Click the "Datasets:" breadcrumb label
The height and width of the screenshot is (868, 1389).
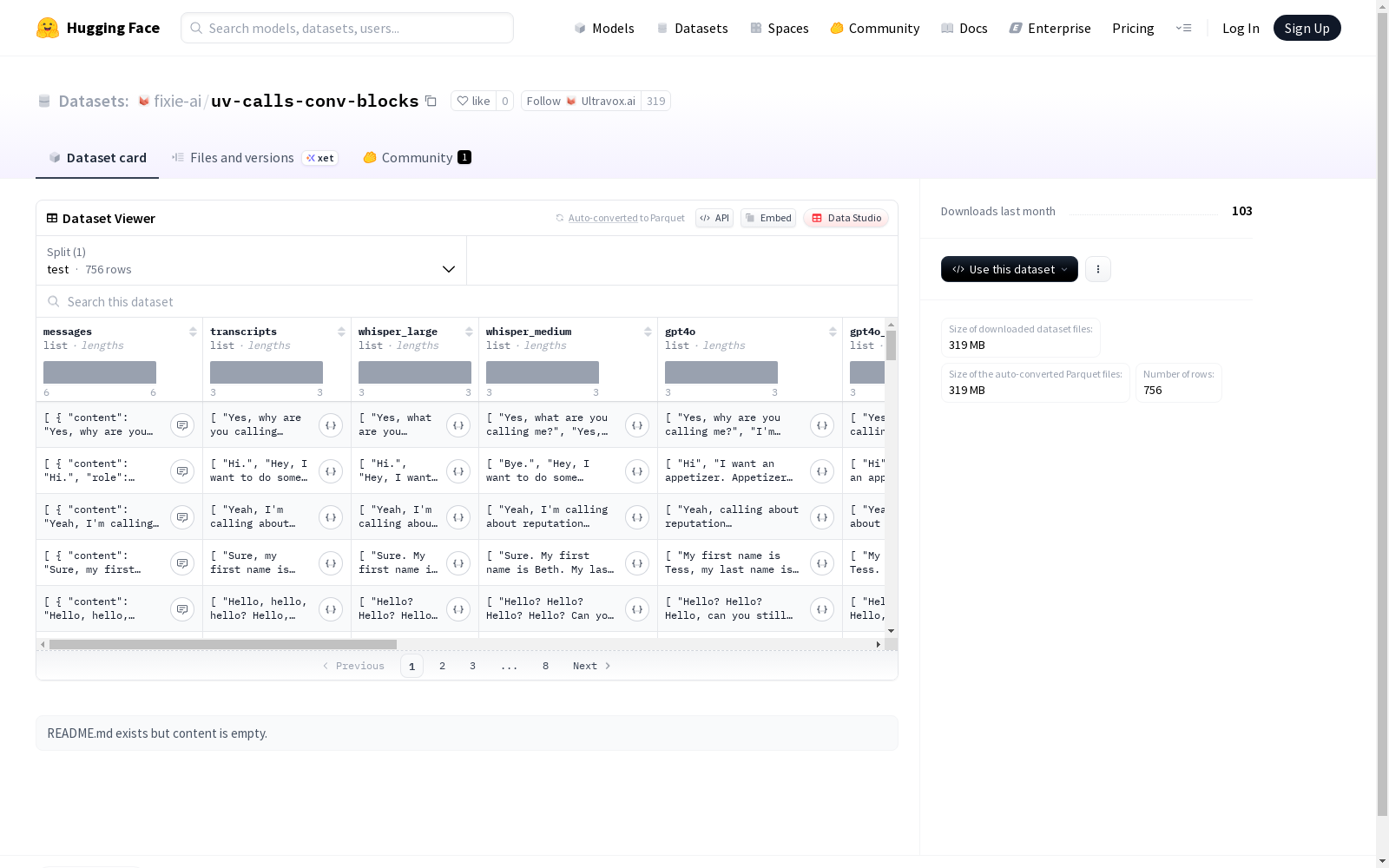point(94,101)
